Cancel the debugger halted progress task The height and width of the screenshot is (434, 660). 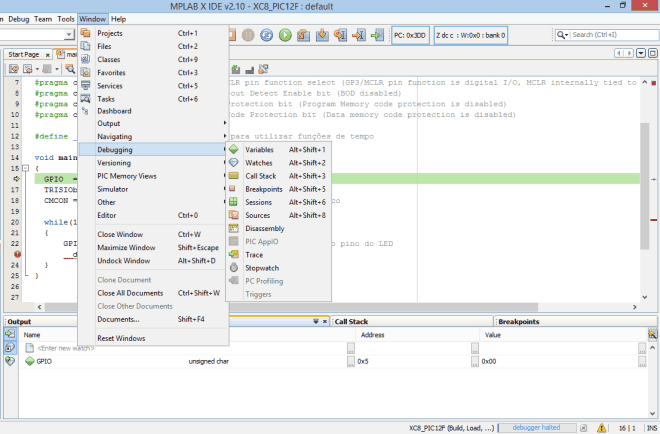click(583, 428)
